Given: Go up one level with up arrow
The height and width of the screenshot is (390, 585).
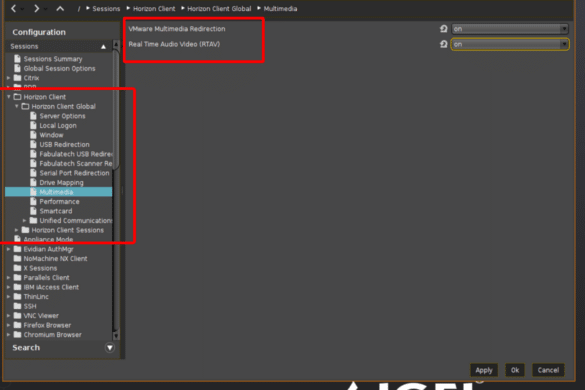Looking at the screenshot, I should (x=60, y=8).
